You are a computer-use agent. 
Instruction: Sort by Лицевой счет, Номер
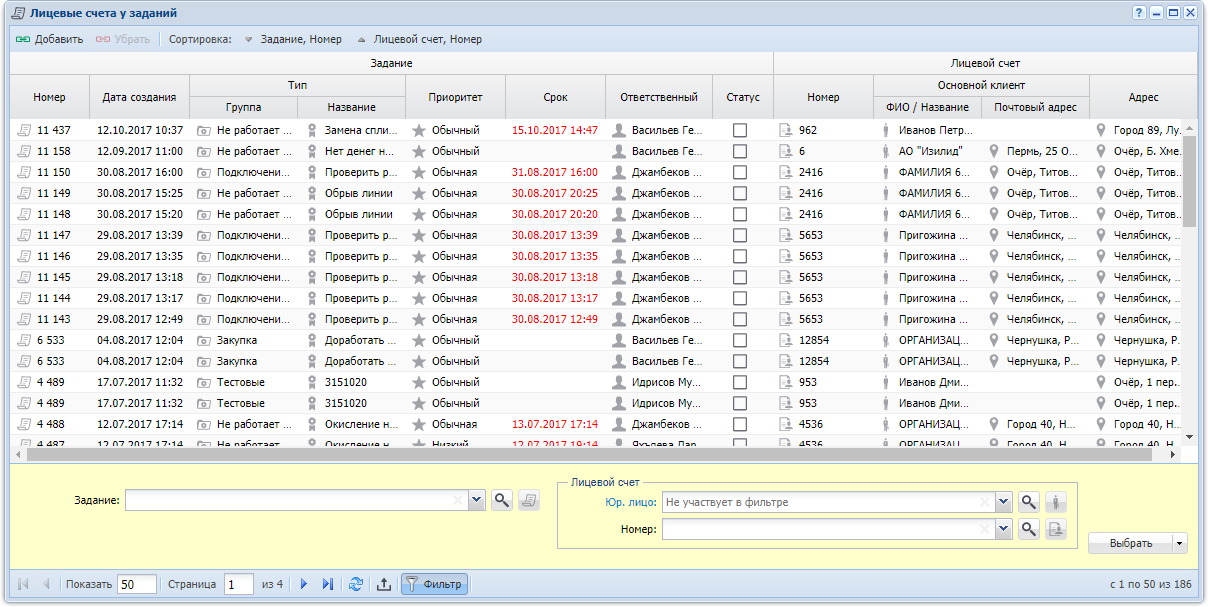pyautogui.click(x=419, y=40)
